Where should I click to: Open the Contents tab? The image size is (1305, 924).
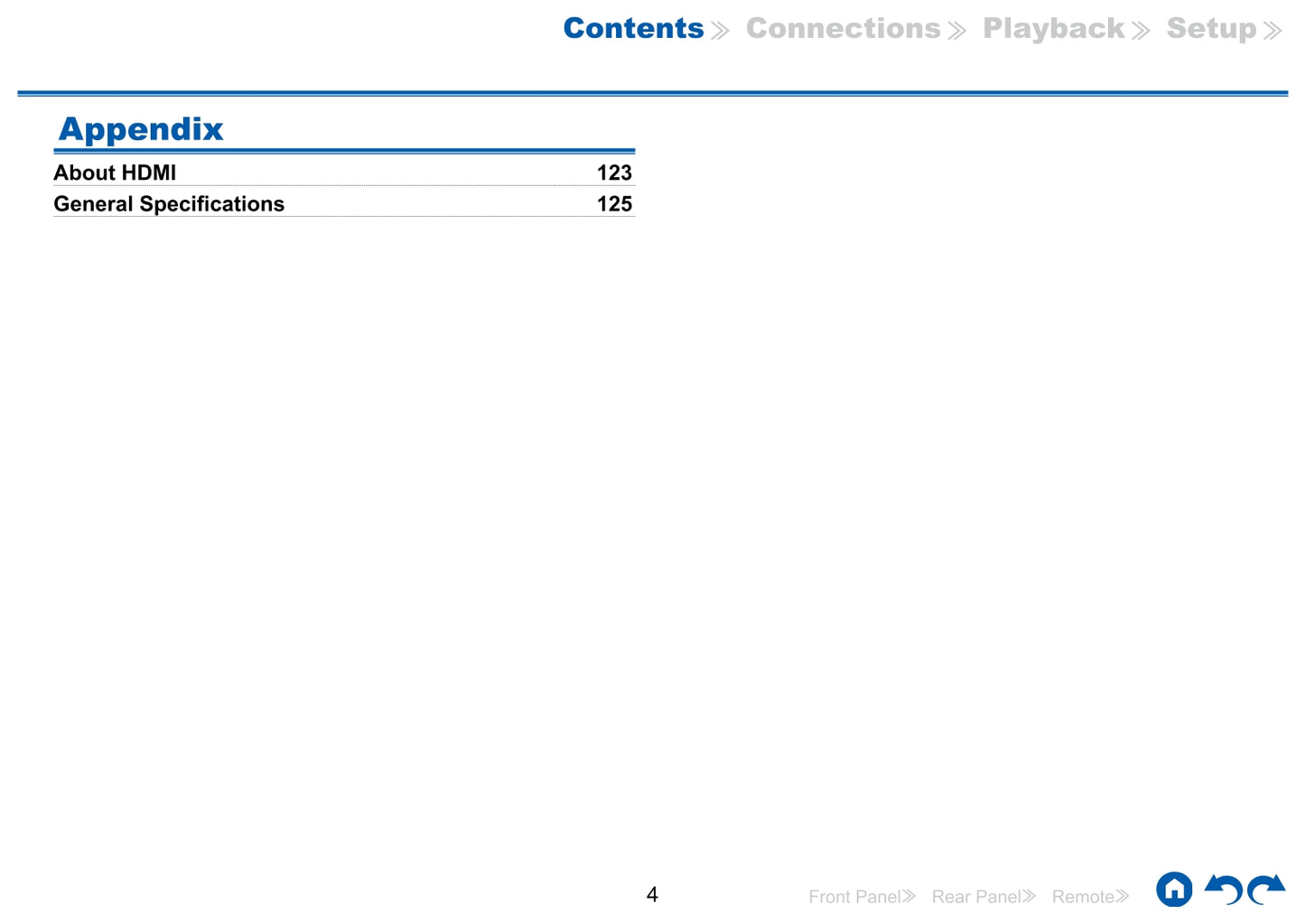pyautogui.click(x=633, y=29)
